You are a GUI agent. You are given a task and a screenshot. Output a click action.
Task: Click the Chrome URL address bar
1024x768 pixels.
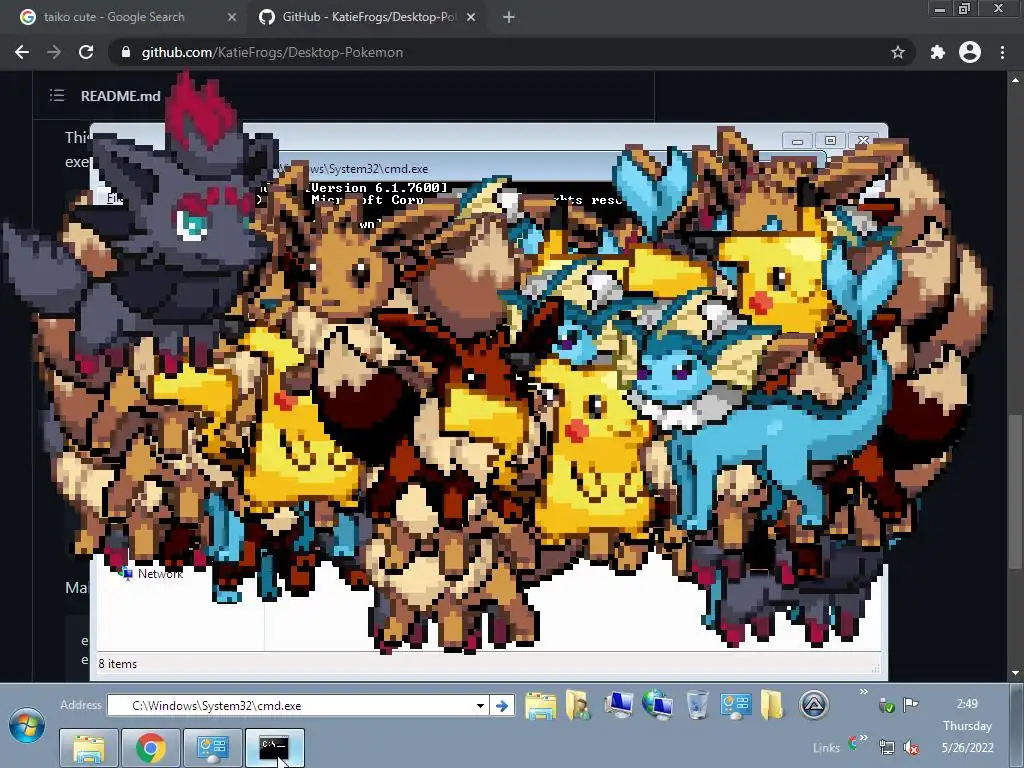(x=512, y=52)
